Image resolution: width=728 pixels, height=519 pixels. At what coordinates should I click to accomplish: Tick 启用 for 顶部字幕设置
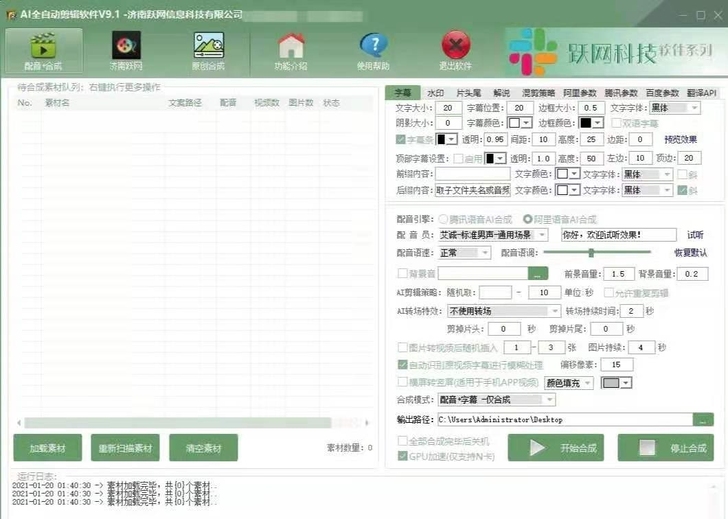tap(458, 159)
